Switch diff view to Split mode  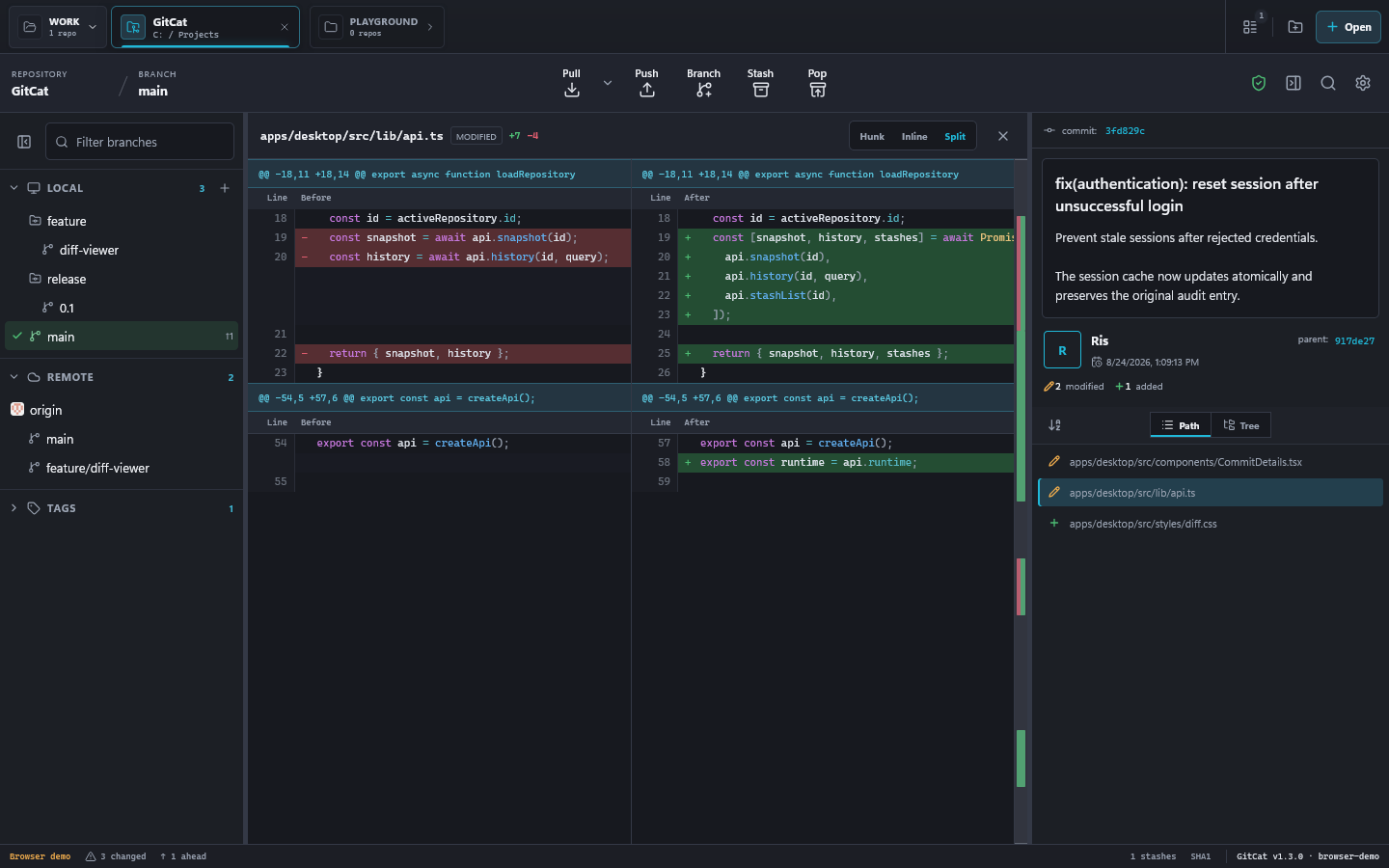955,136
